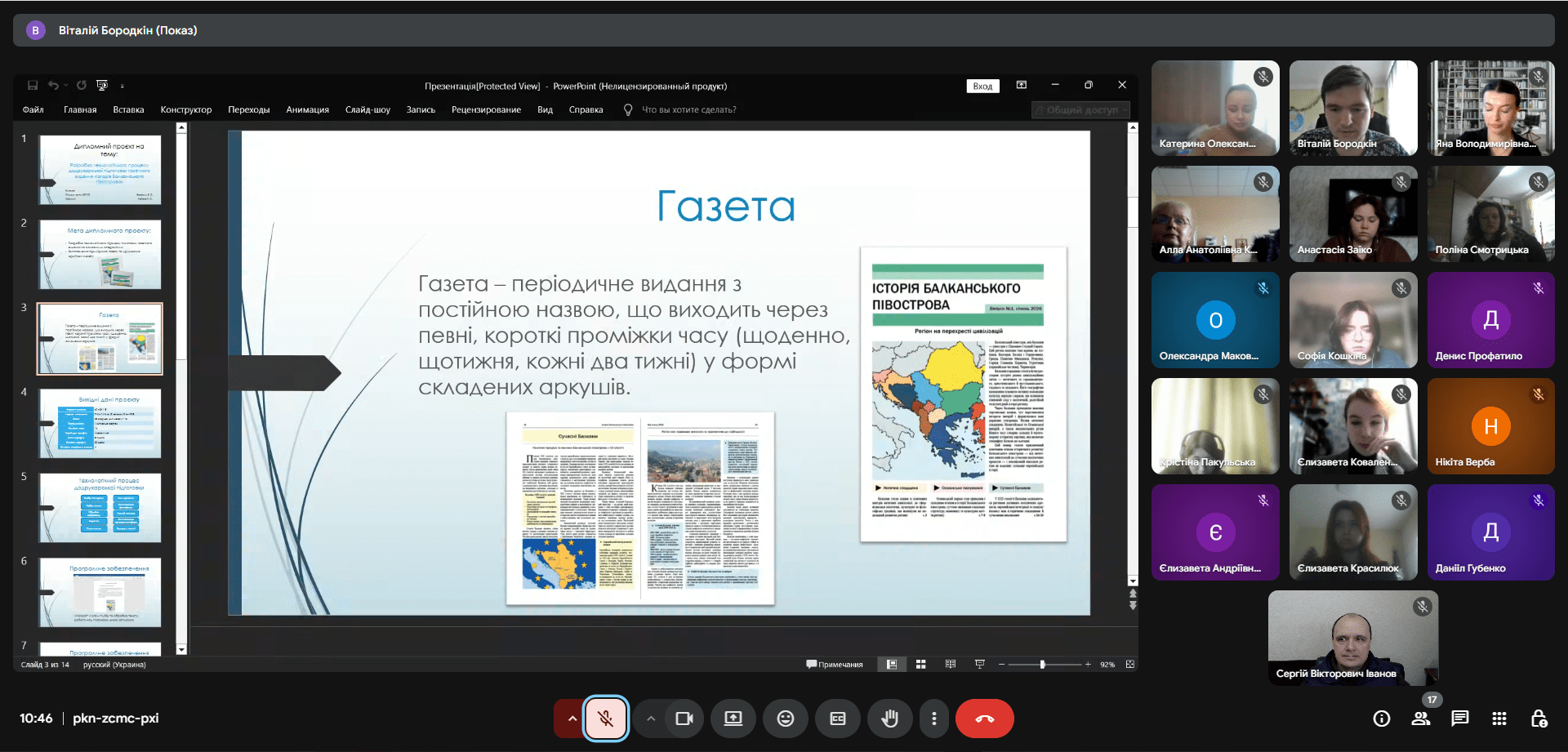
Task: Leave the call with red hang-up button
Action: (x=984, y=719)
